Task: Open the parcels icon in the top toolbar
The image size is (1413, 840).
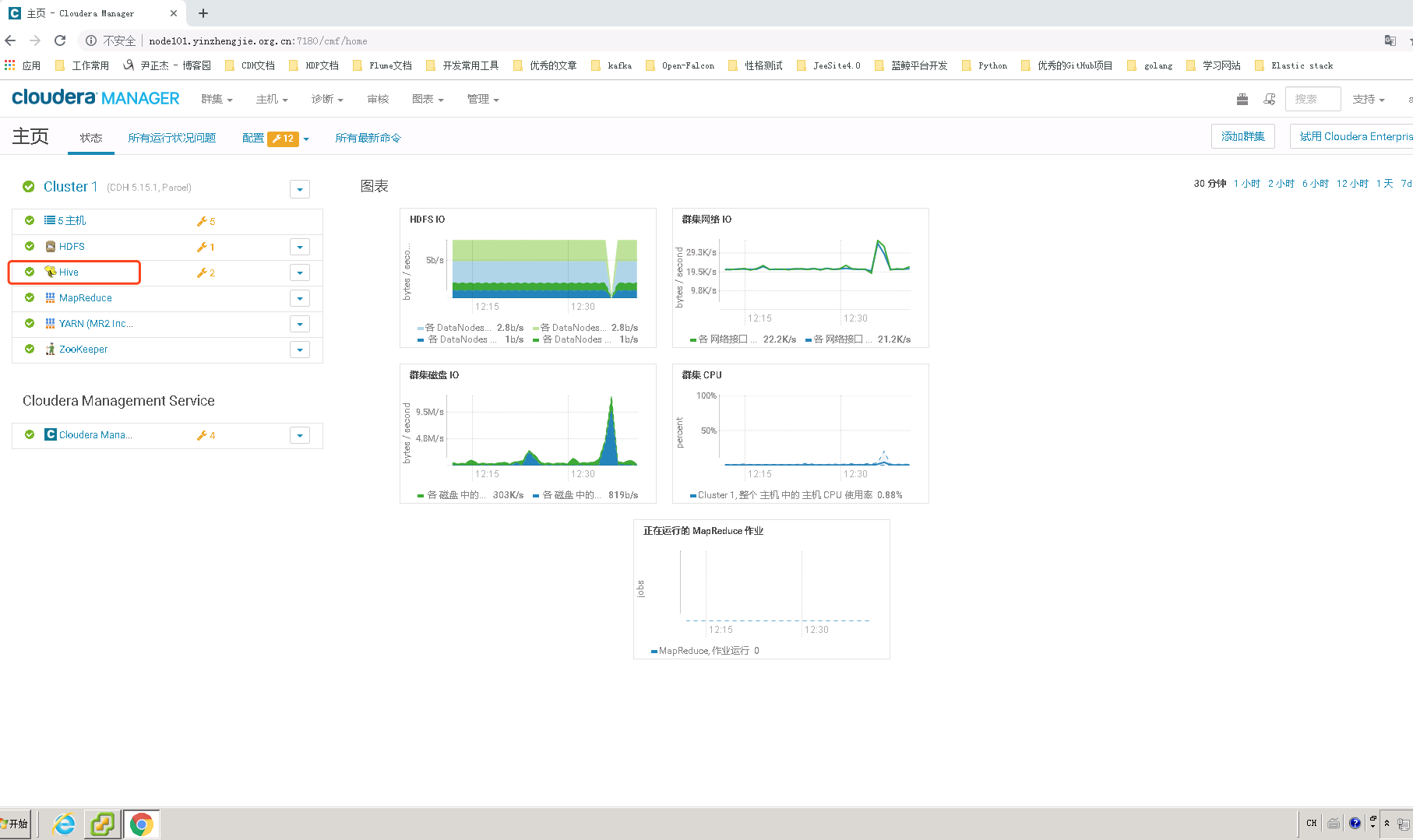Action: point(1242,99)
